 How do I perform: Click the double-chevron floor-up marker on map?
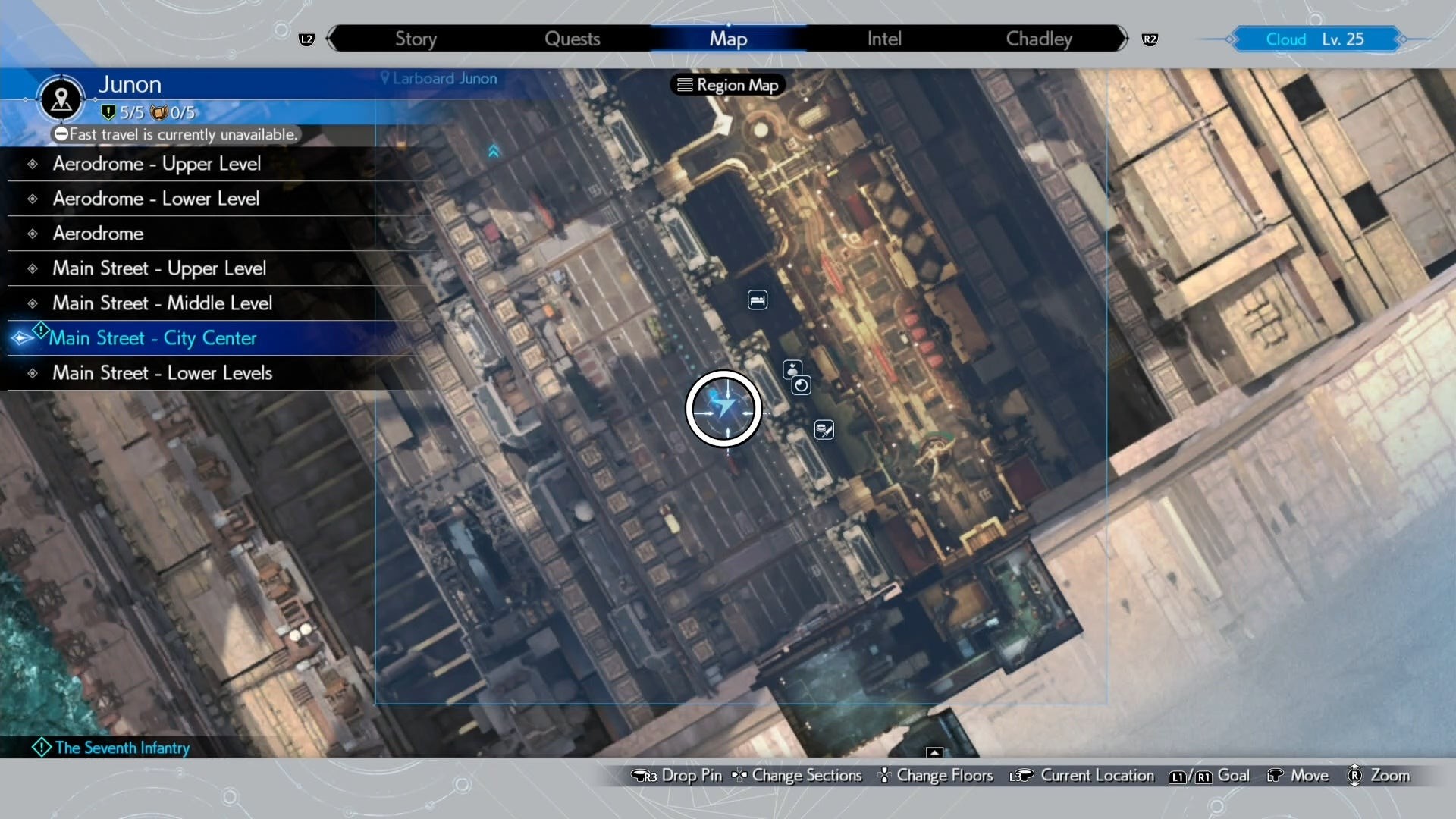coord(494,151)
